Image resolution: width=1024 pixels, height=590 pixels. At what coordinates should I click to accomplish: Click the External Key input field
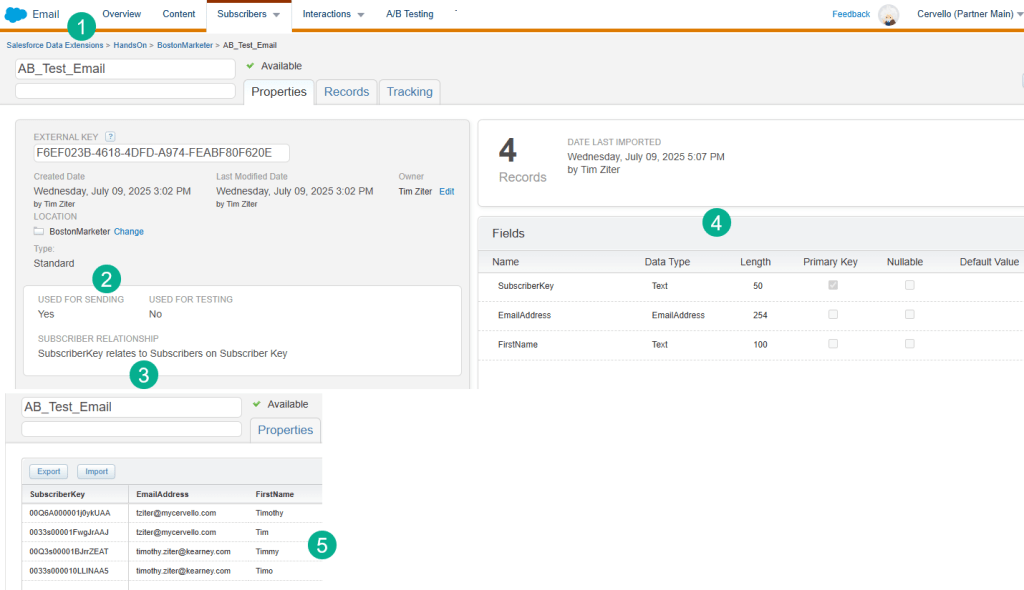point(161,153)
